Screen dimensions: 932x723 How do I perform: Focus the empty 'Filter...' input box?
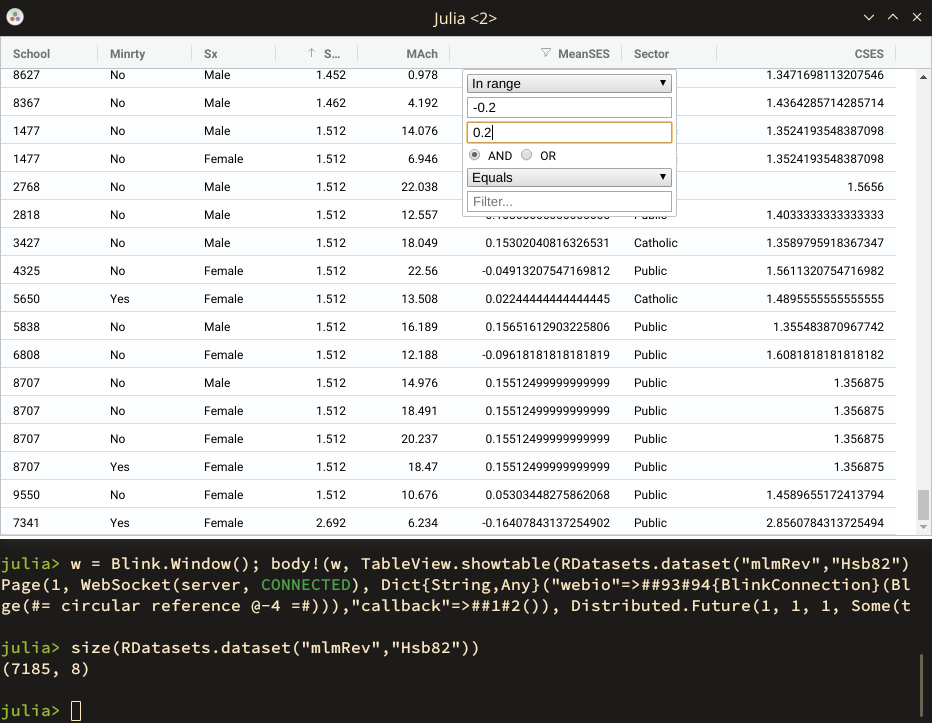tap(569, 202)
